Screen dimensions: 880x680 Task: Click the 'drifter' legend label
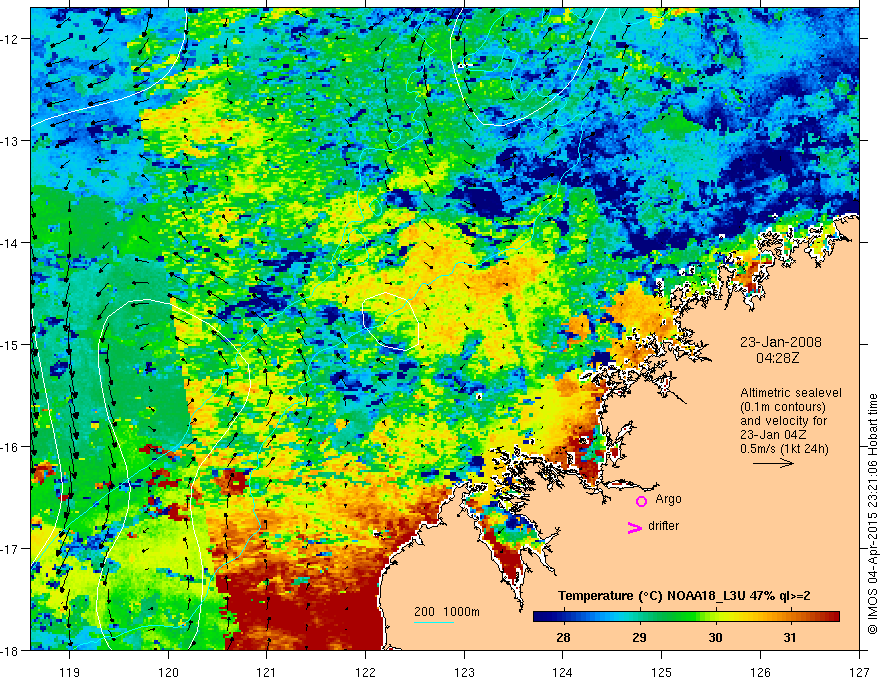pyautogui.click(x=663, y=526)
